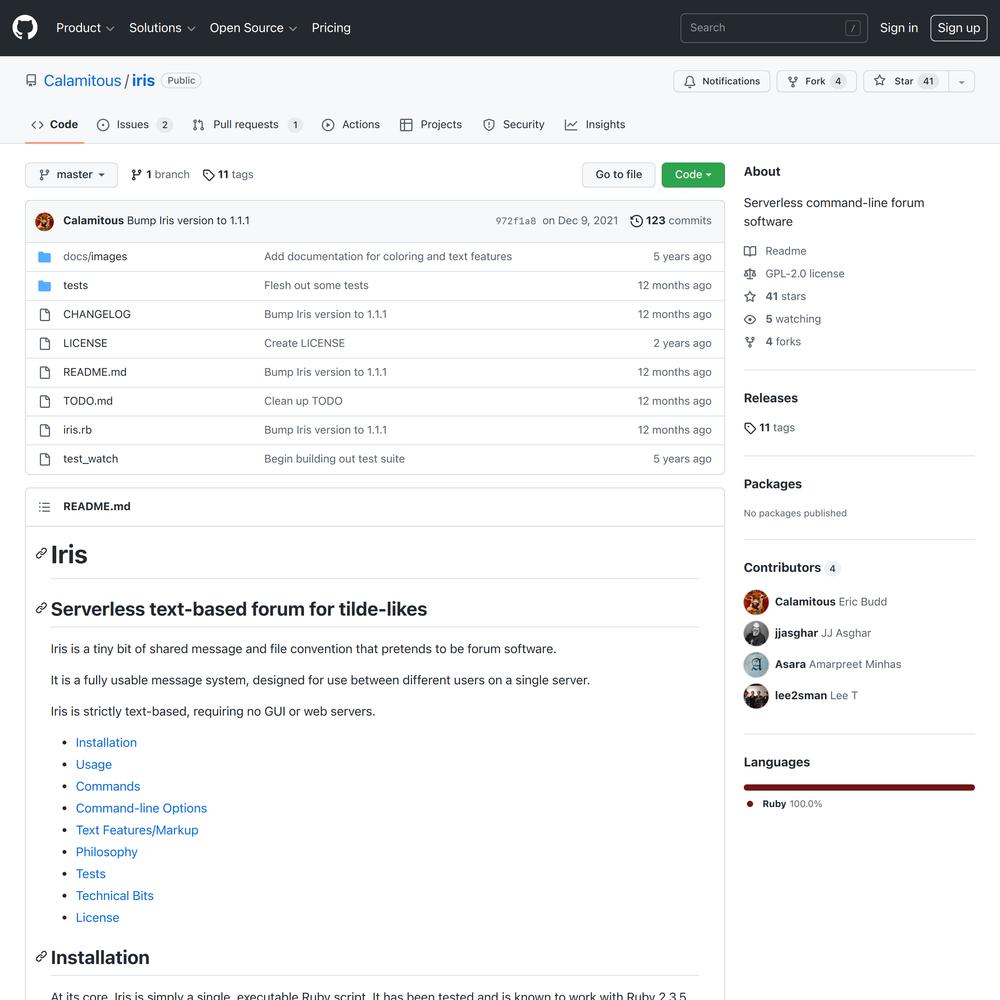Viewport: 1000px width, 1000px height.
Task: Click the Command-line Options link
Action: click(x=142, y=809)
